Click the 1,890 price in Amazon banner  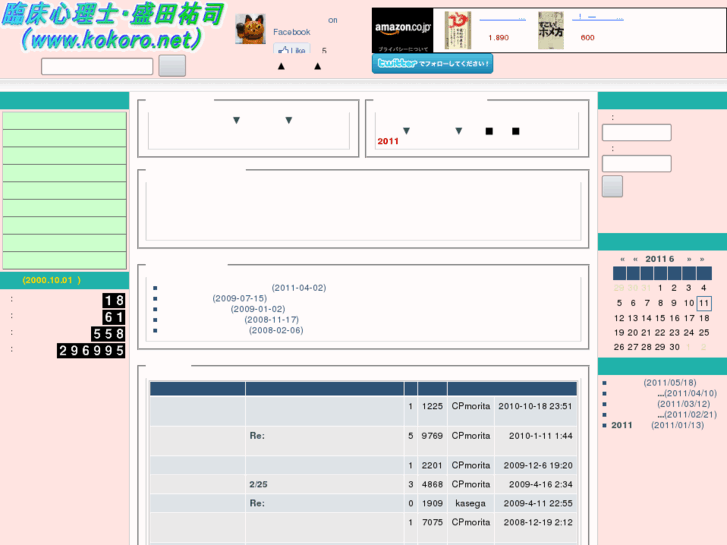click(498, 38)
